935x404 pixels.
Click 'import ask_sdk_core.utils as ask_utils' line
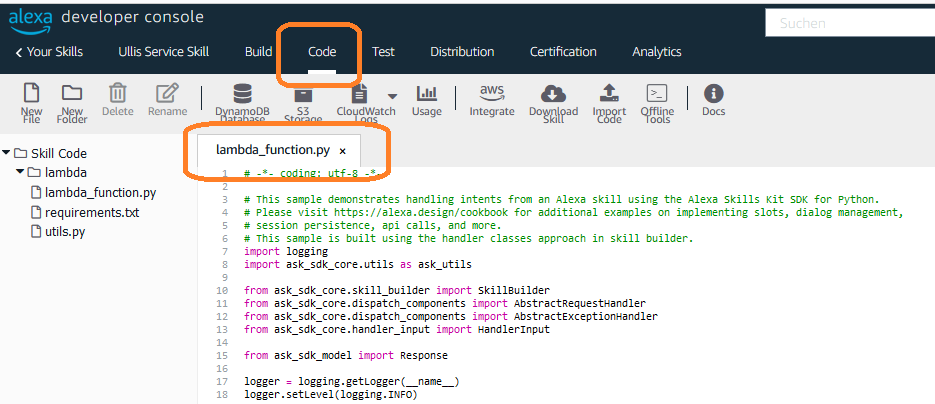pyautogui.click(x=358, y=265)
